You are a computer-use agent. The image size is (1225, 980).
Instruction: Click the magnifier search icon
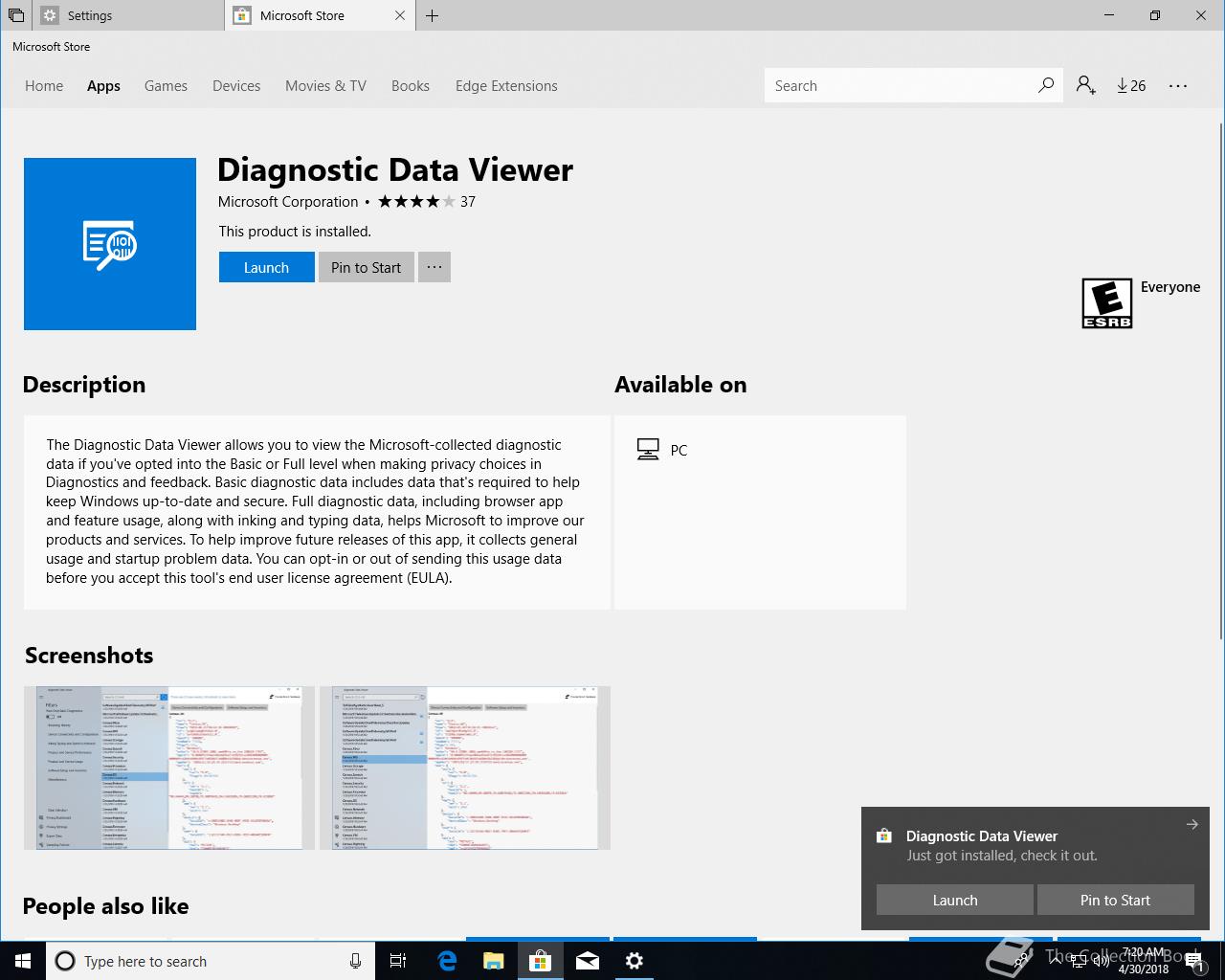[1046, 85]
